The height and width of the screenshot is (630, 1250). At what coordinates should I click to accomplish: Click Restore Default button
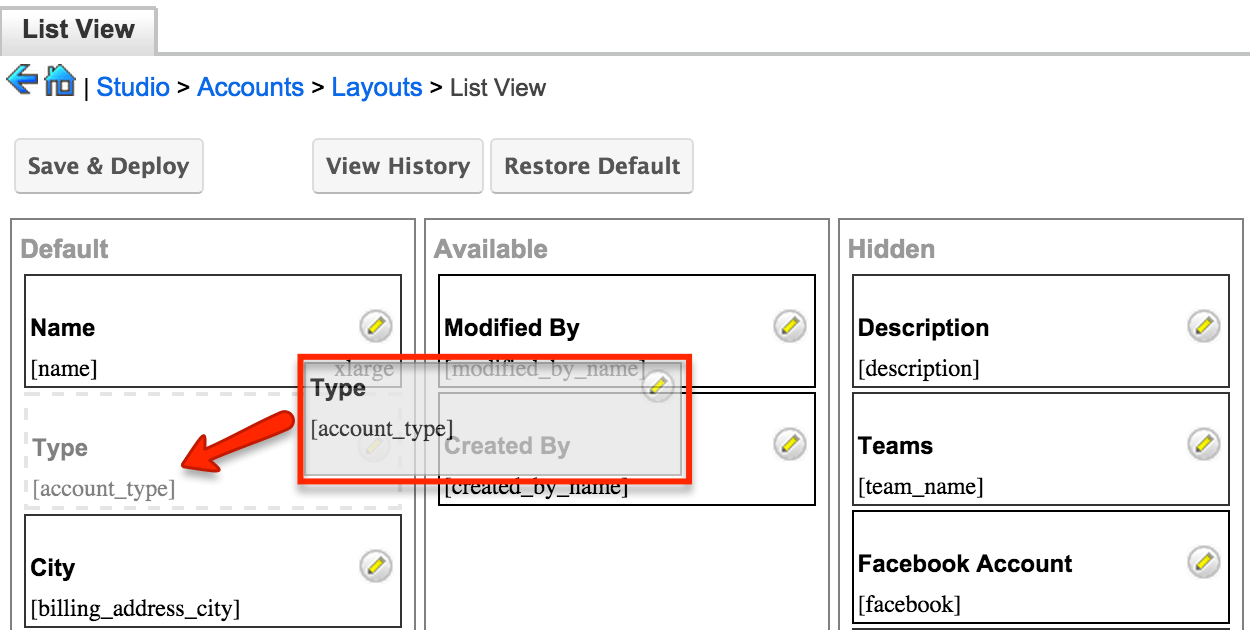[592, 166]
